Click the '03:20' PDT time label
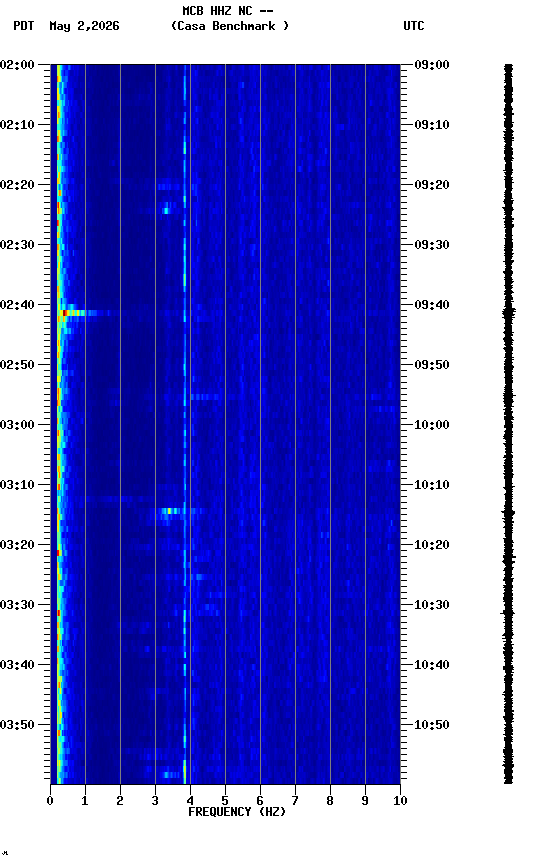552x864 pixels. pyautogui.click(x=17, y=545)
